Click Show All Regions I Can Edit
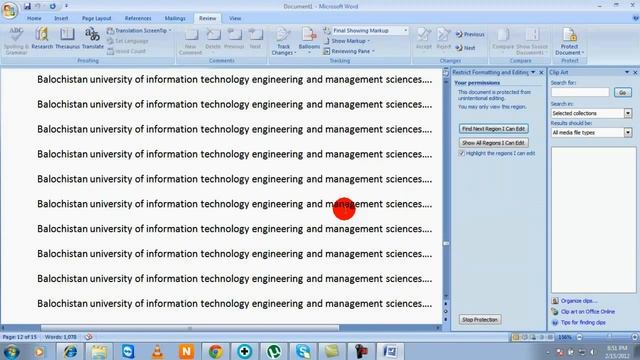This screenshot has height=360, width=640. point(493,143)
